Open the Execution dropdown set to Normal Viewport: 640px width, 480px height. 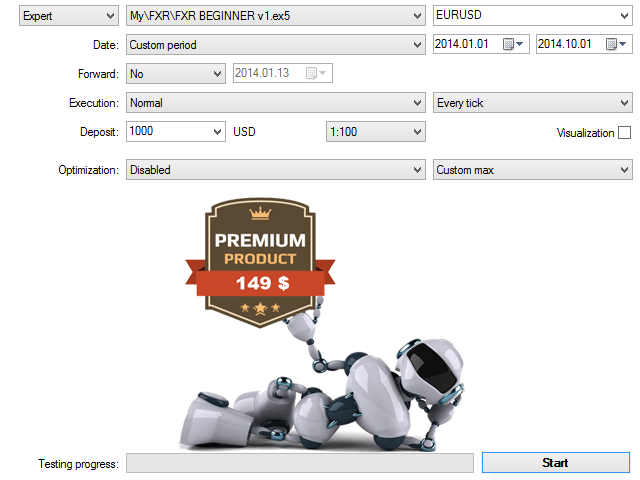(276, 102)
